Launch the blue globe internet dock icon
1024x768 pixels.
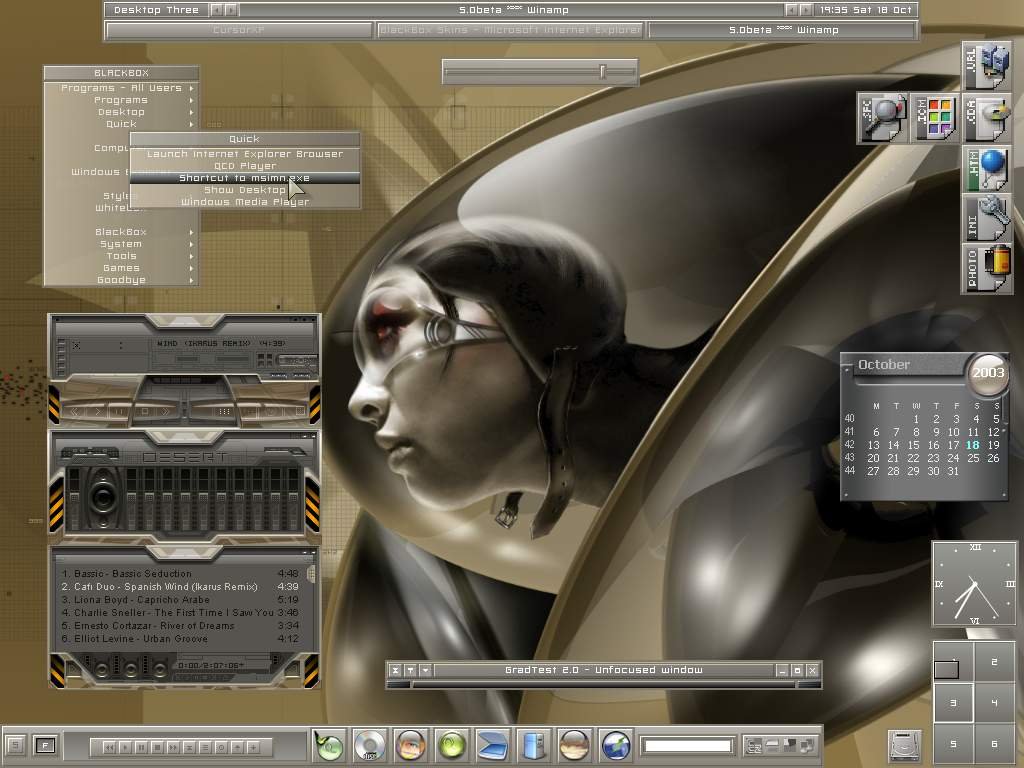616,745
